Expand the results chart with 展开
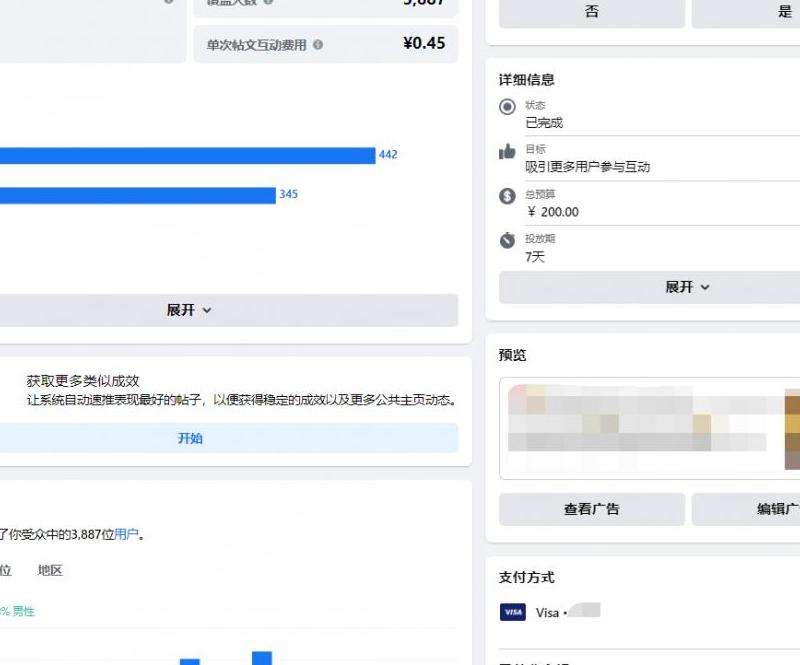This screenshot has height=665, width=800. (189, 310)
